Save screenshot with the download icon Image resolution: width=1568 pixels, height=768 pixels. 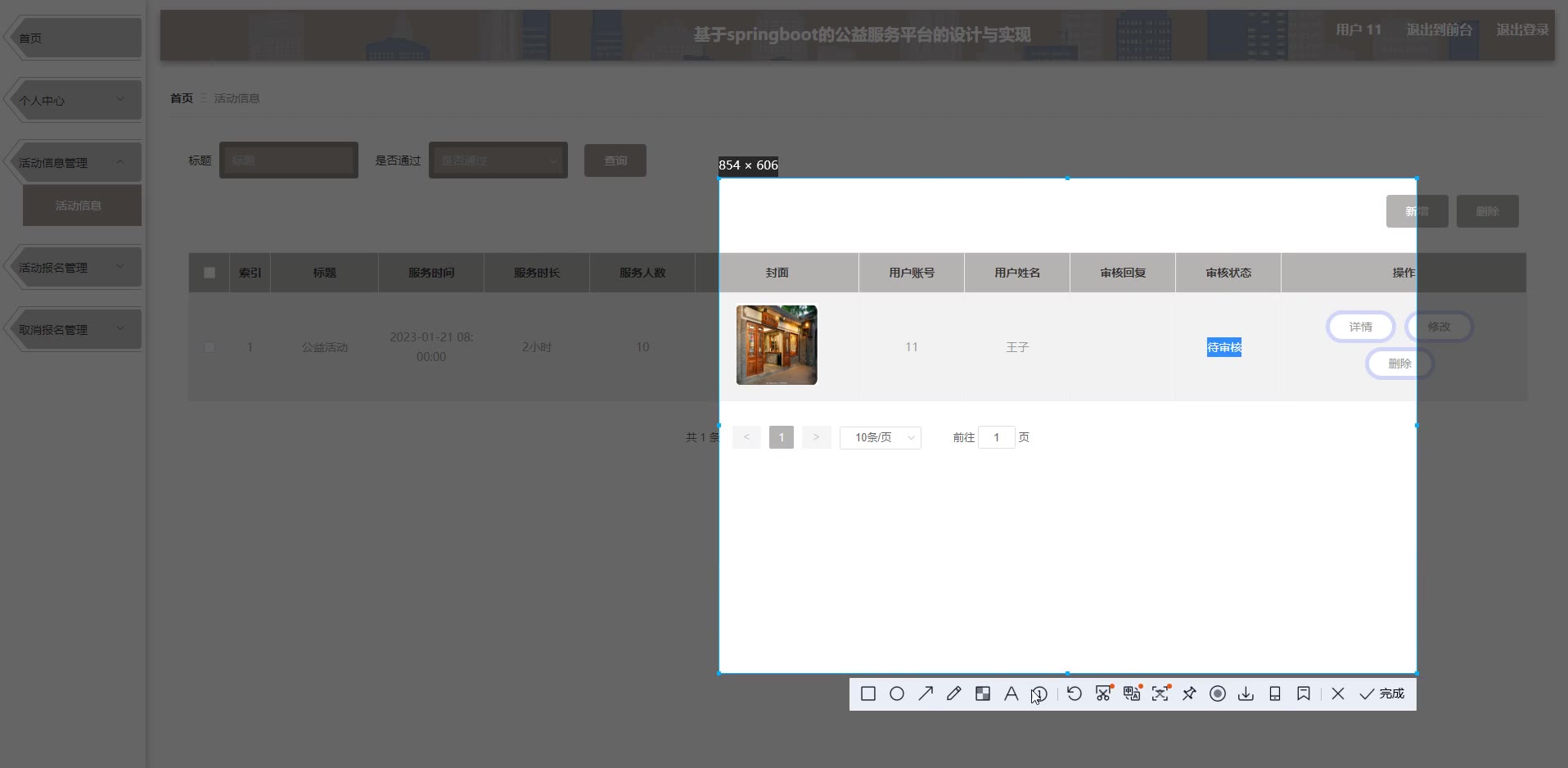point(1246,693)
